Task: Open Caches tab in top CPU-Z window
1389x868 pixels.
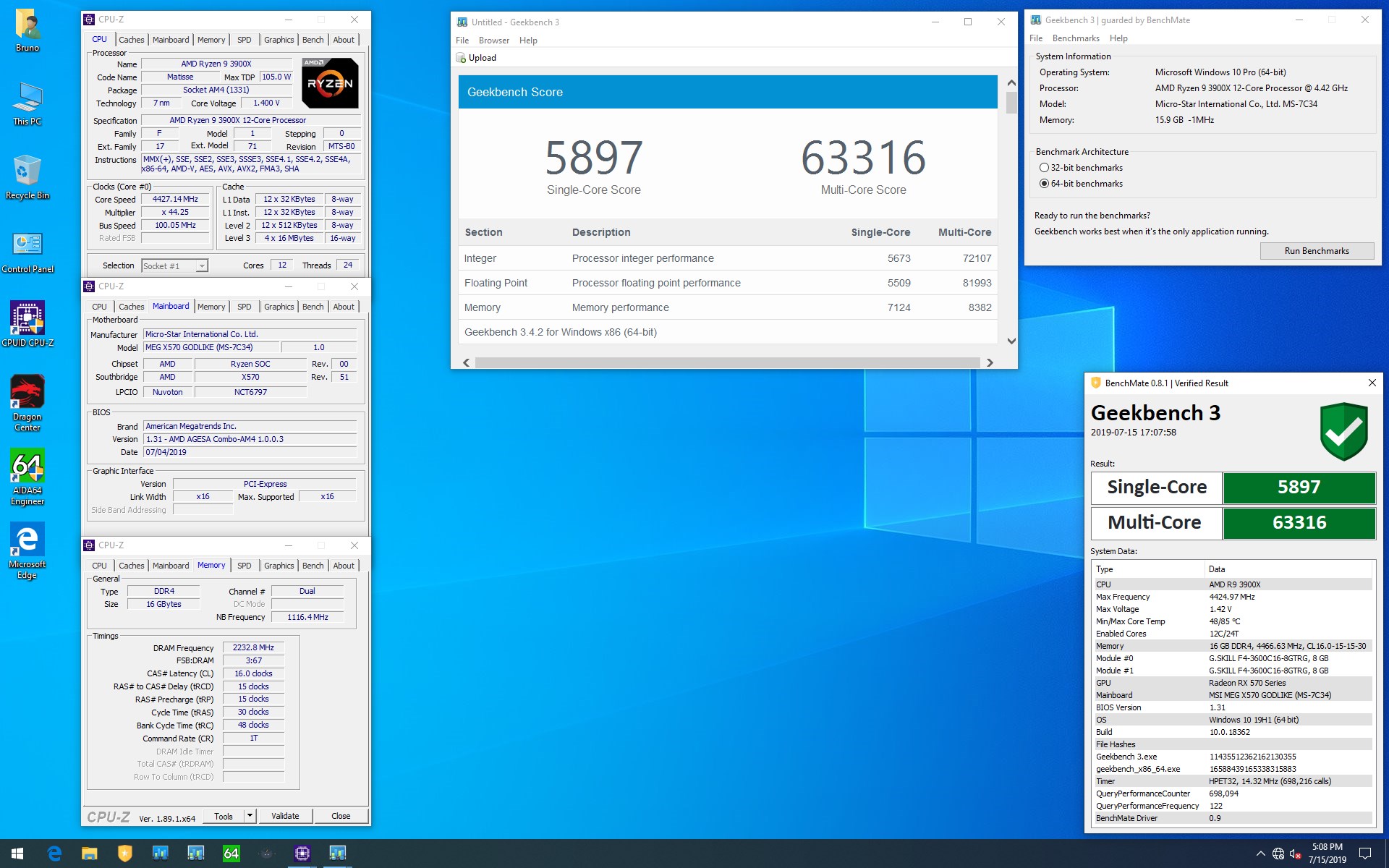Action: point(131,40)
